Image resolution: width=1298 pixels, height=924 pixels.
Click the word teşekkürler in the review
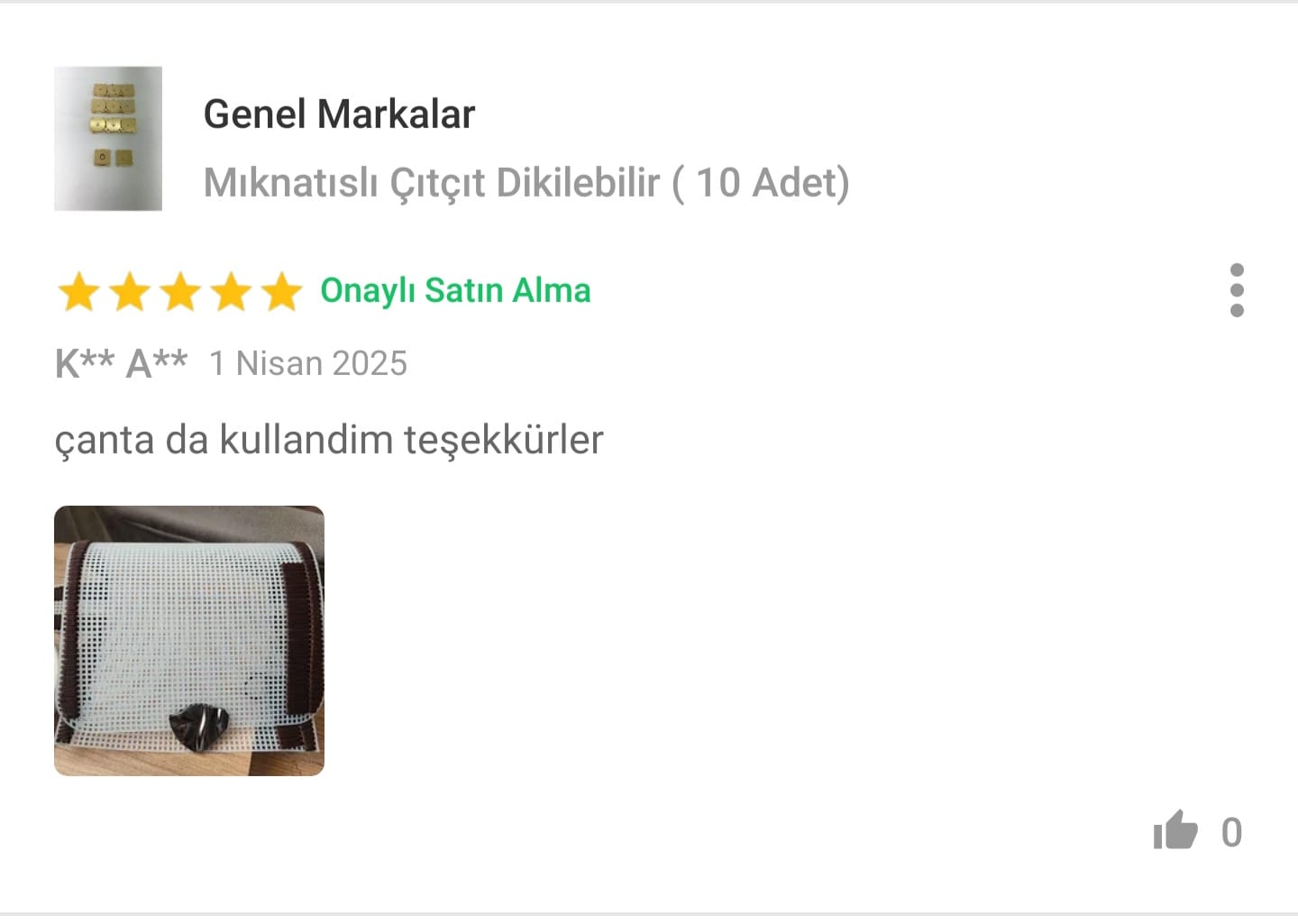coord(503,440)
